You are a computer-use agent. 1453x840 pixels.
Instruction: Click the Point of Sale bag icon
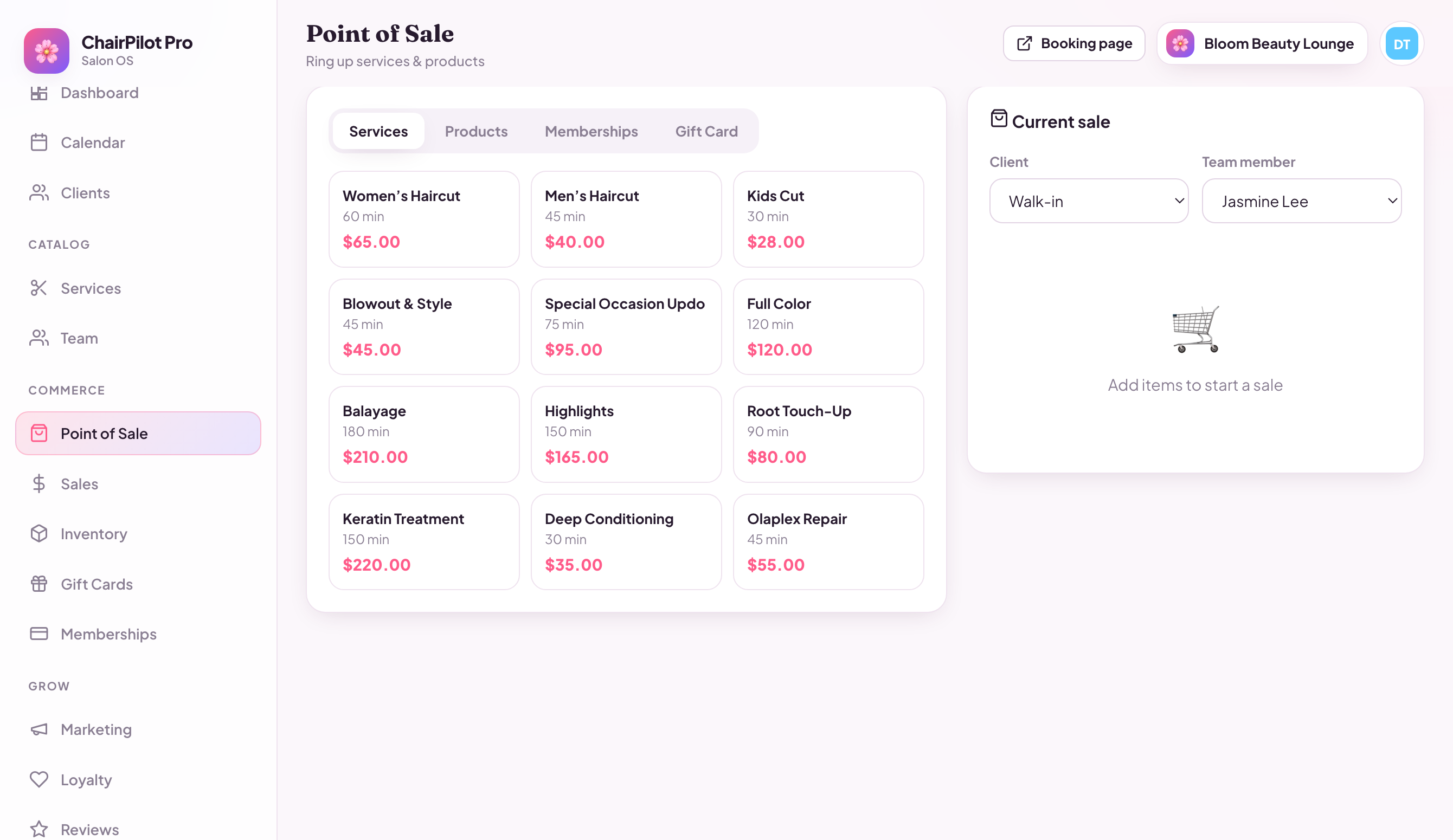pyautogui.click(x=38, y=433)
